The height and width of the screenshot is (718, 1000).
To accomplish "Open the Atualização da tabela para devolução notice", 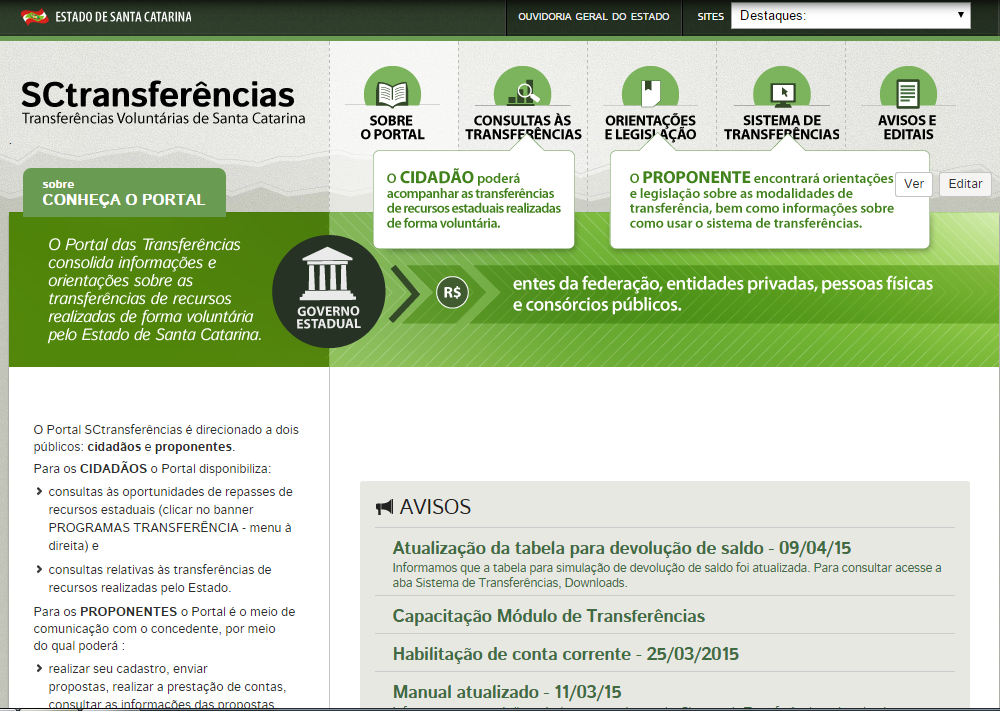I will click(622, 548).
